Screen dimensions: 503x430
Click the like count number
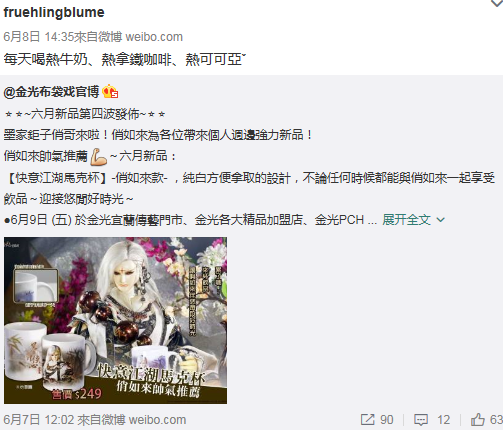point(496,420)
